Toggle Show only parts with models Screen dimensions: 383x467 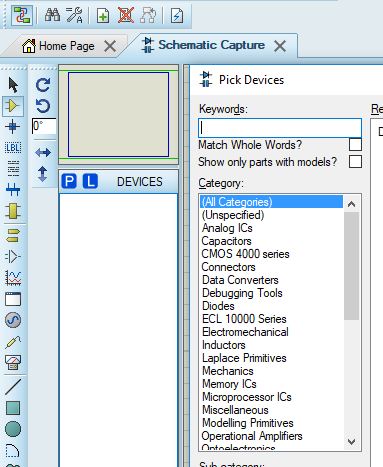point(355,162)
